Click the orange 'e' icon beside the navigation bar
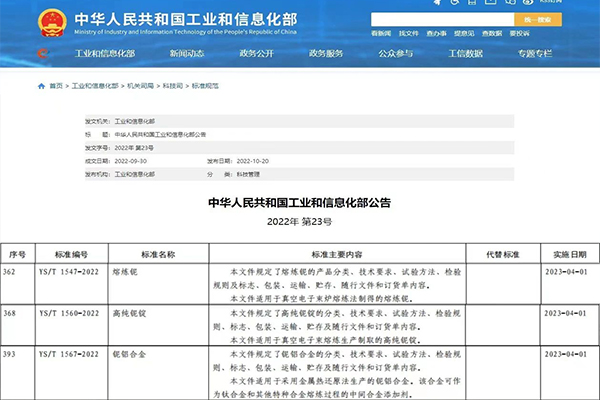600x400 pixels. pyautogui.click(x=43, y=53)
